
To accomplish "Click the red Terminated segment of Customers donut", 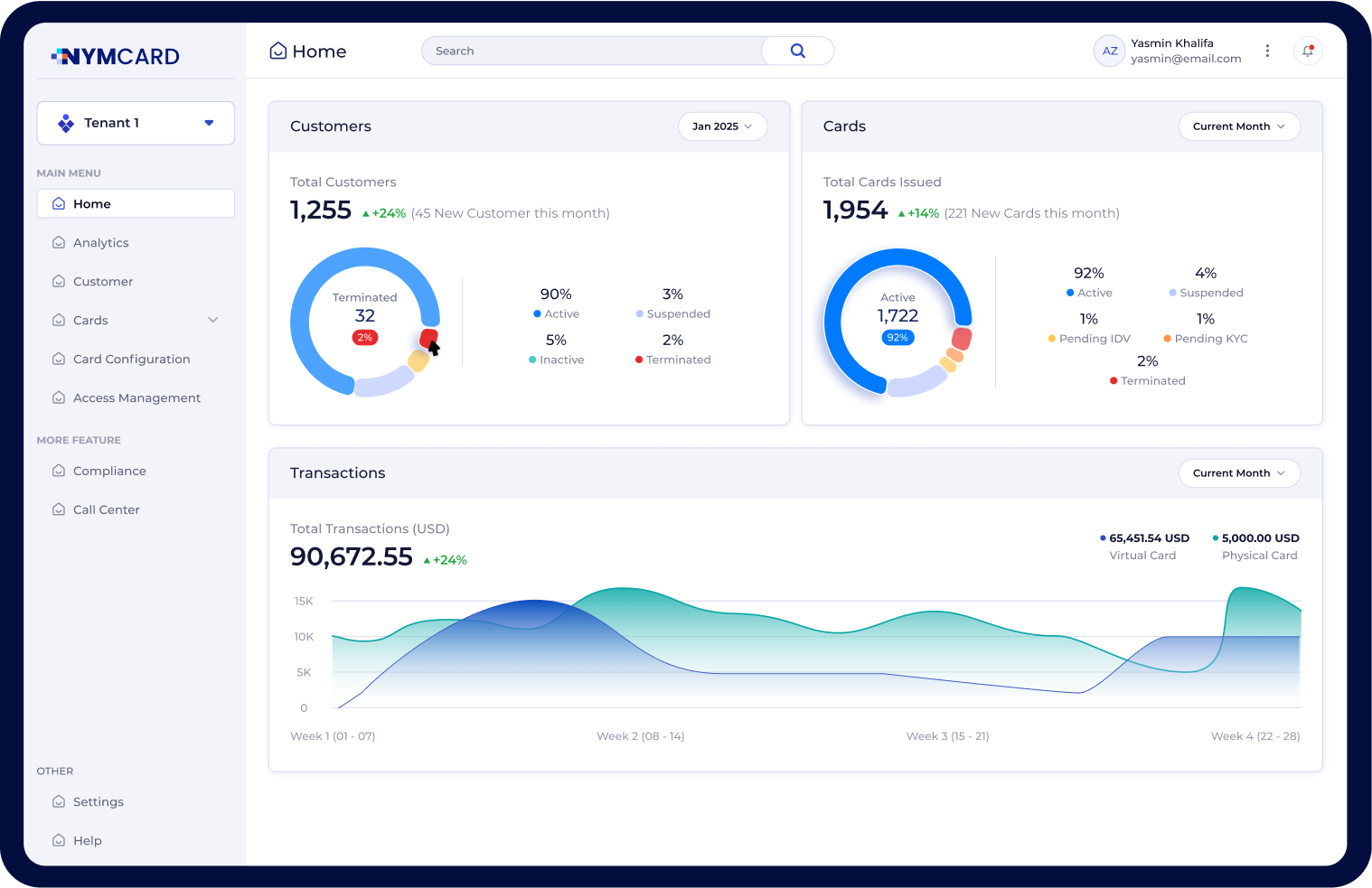I will tap(427, 338).
